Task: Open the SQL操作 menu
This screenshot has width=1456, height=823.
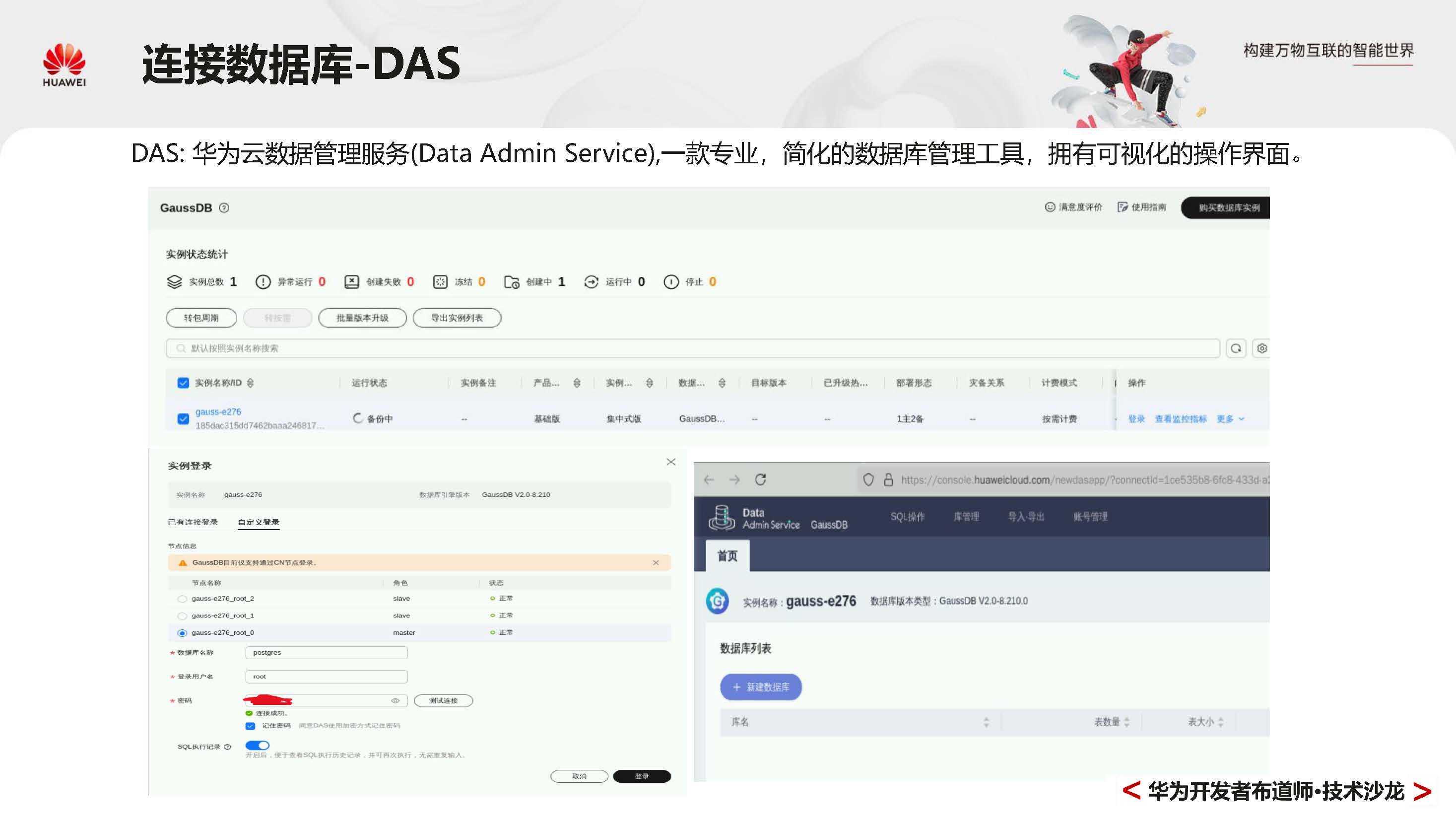Action: coord(907,516)
